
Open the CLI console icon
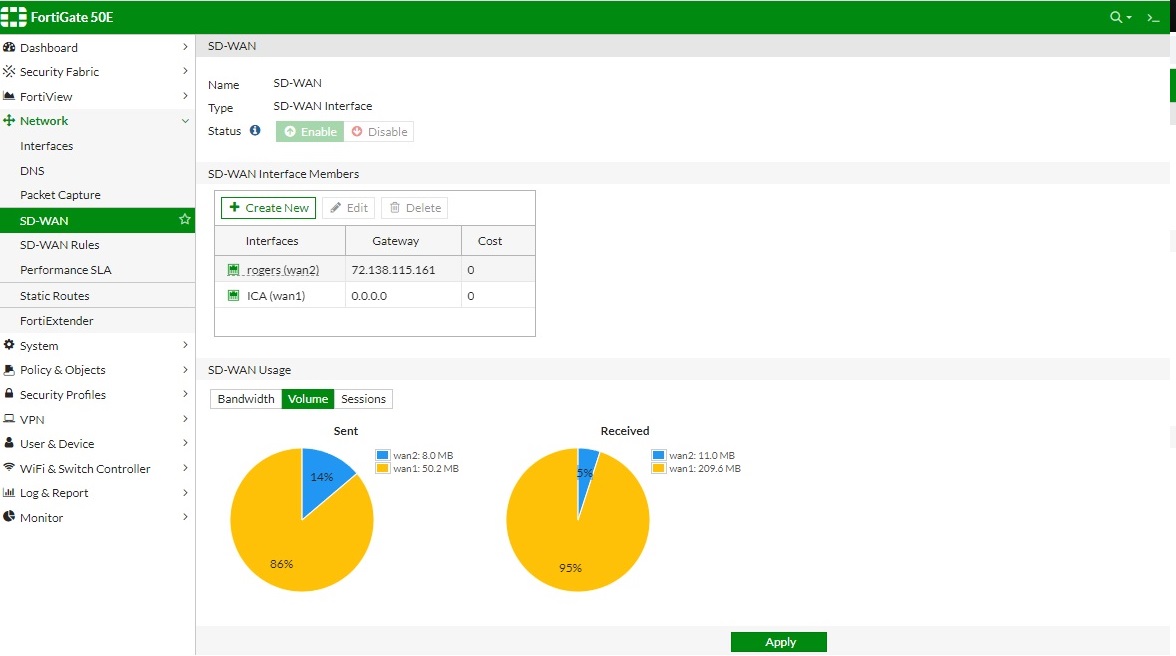point(1154,17)
